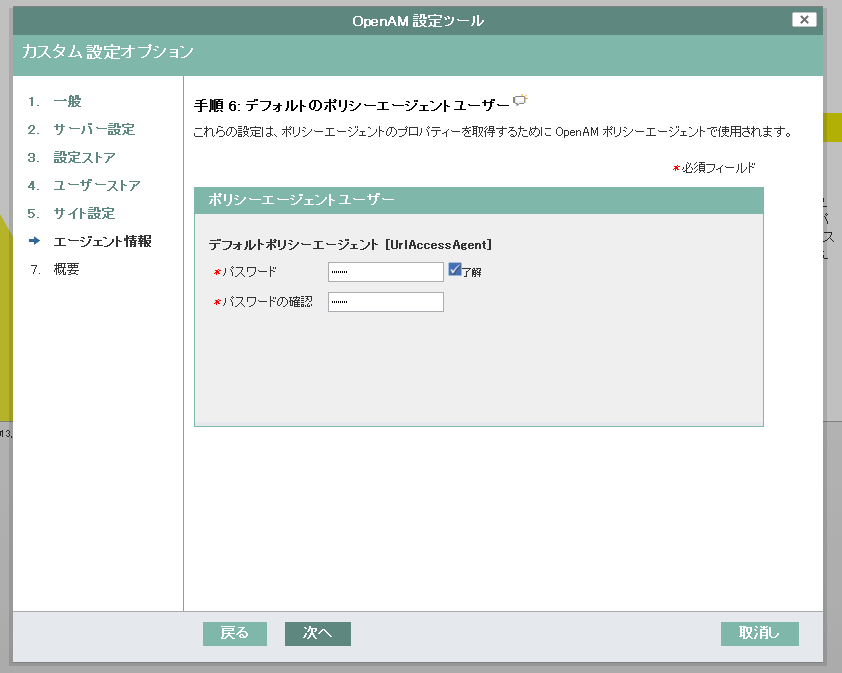Click inside the パスワード input field
Screen dimensions: 842x673
pos(385,271)
